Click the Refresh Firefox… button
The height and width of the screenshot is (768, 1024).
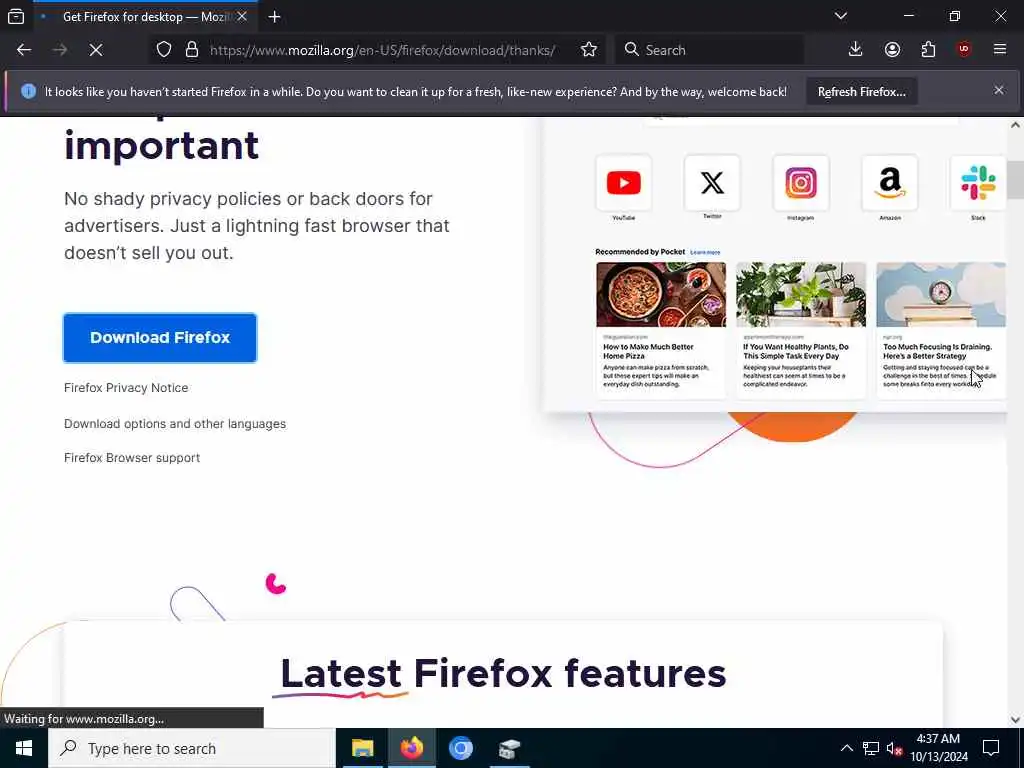[861, 92]
